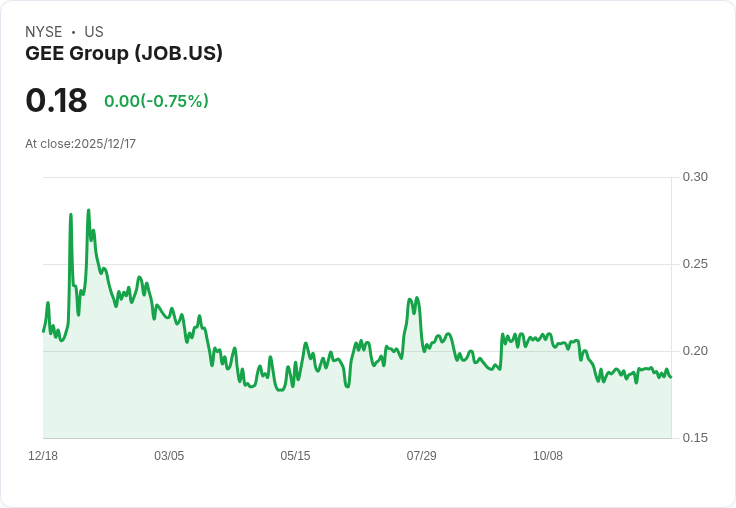The height and width of the screenshot is (508, 736).
Task: Click the 03/05 x-axis date label
Action: [169, 456]
